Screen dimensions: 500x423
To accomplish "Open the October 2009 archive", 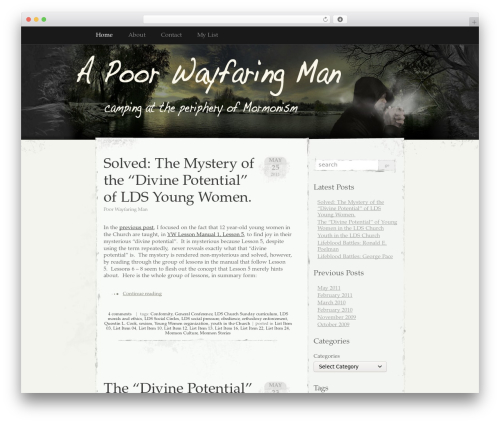I will coord(333,324).
